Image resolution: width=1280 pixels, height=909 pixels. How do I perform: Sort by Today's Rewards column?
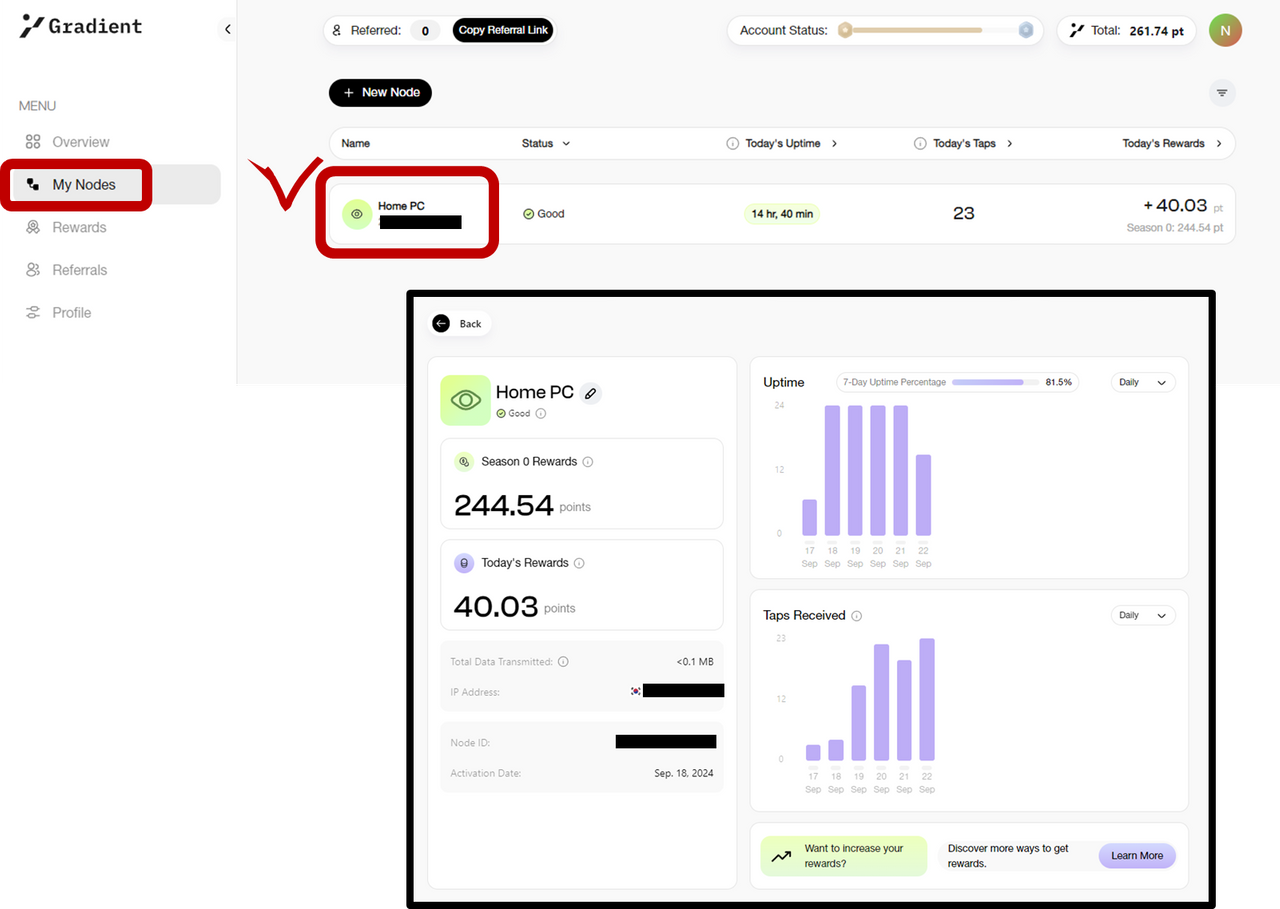[x=1172, y=143]
